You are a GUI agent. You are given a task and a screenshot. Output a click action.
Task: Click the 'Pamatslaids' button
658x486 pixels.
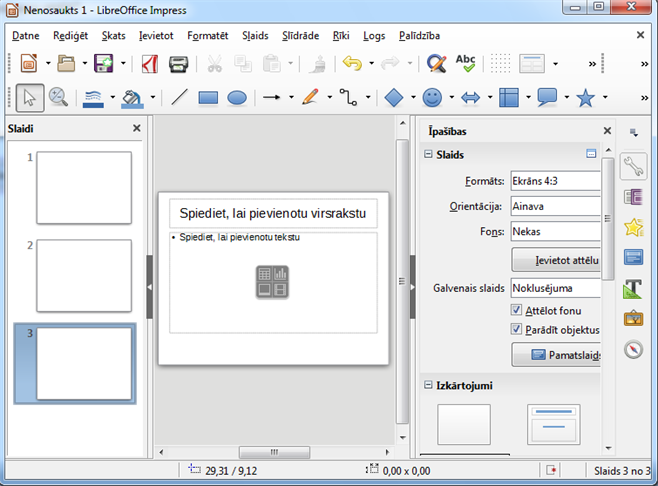(556, 355)
